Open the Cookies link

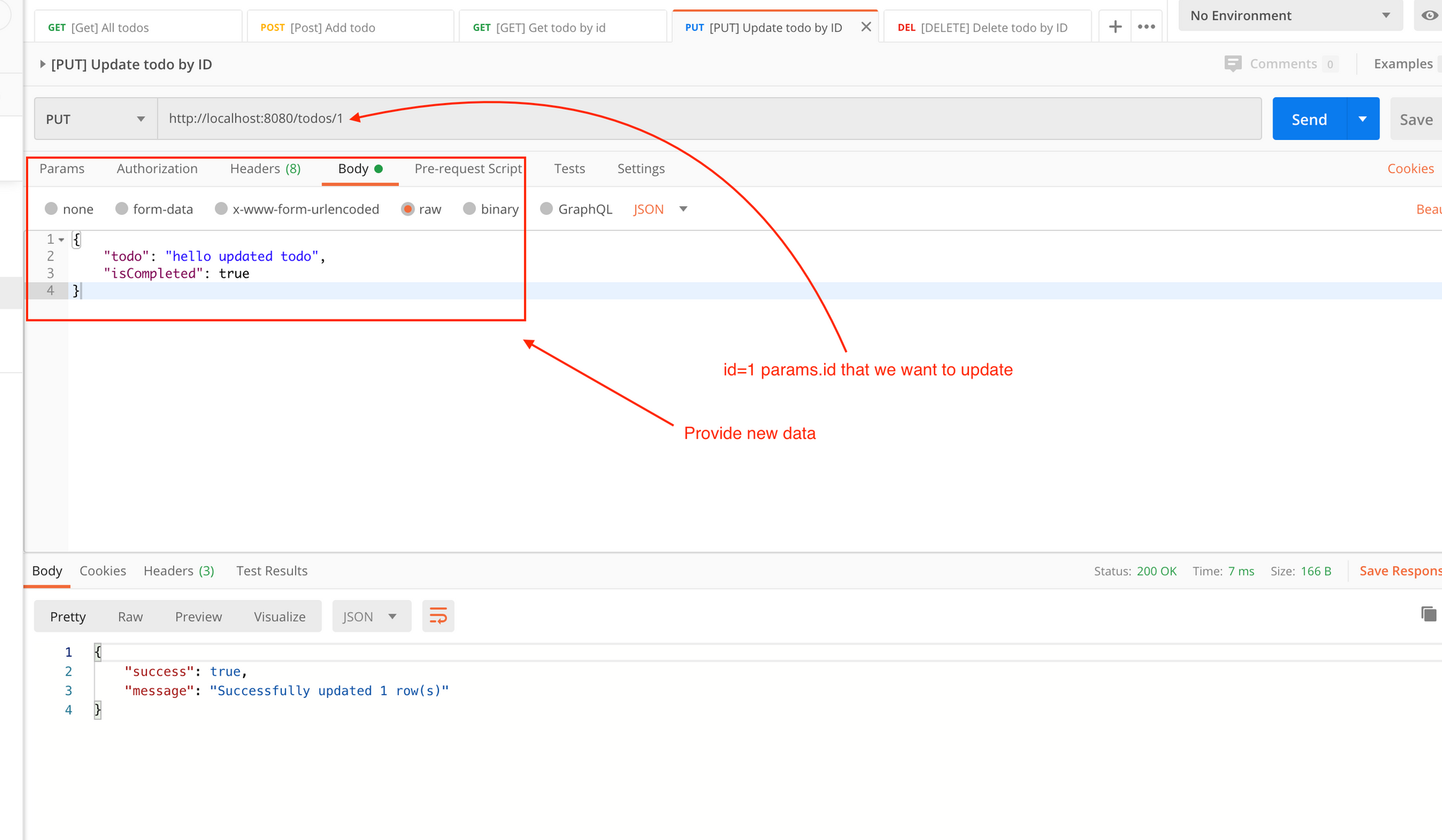click(1410, 169)
